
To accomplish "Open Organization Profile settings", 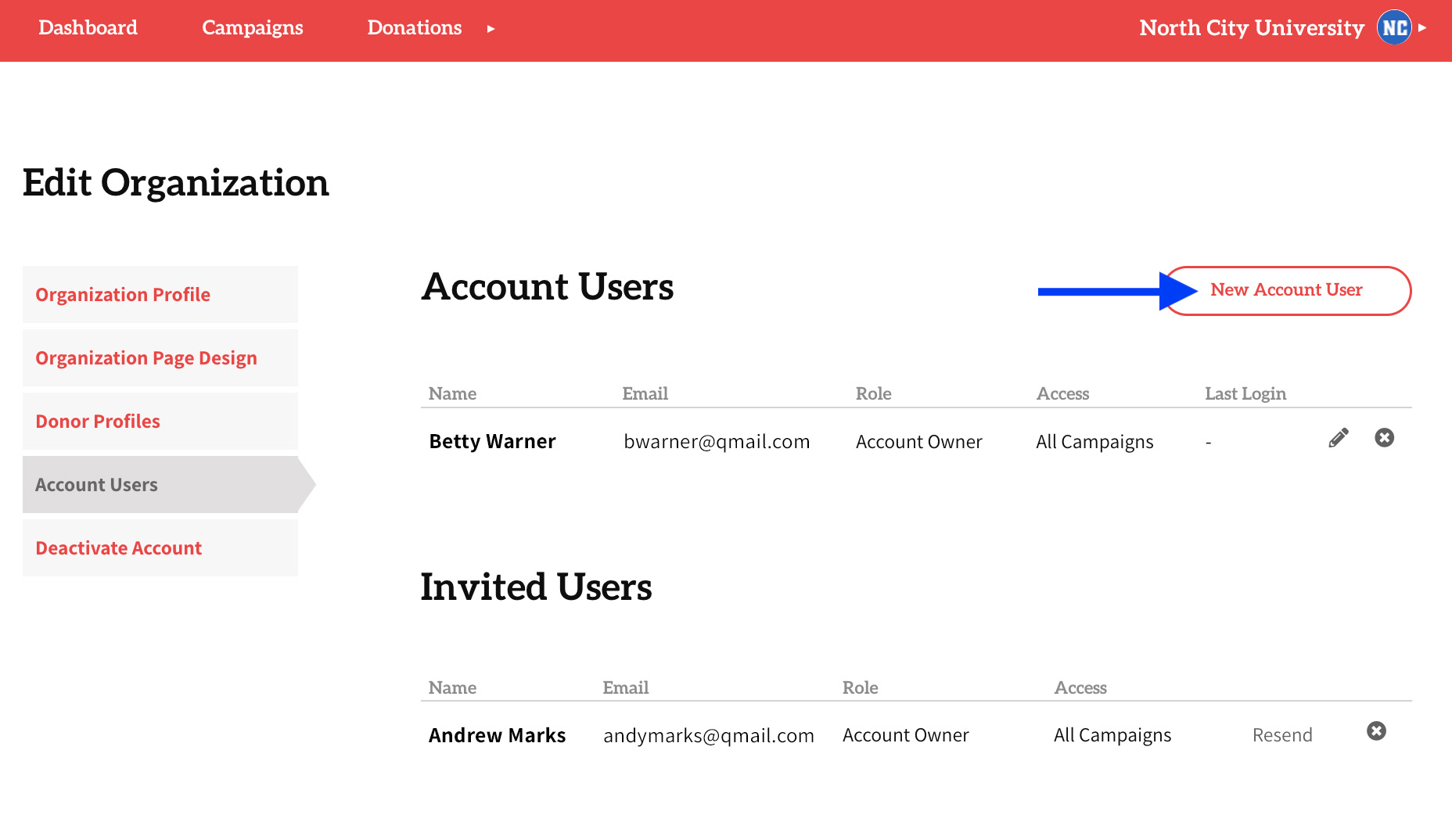I will click(x=122, y=295).
